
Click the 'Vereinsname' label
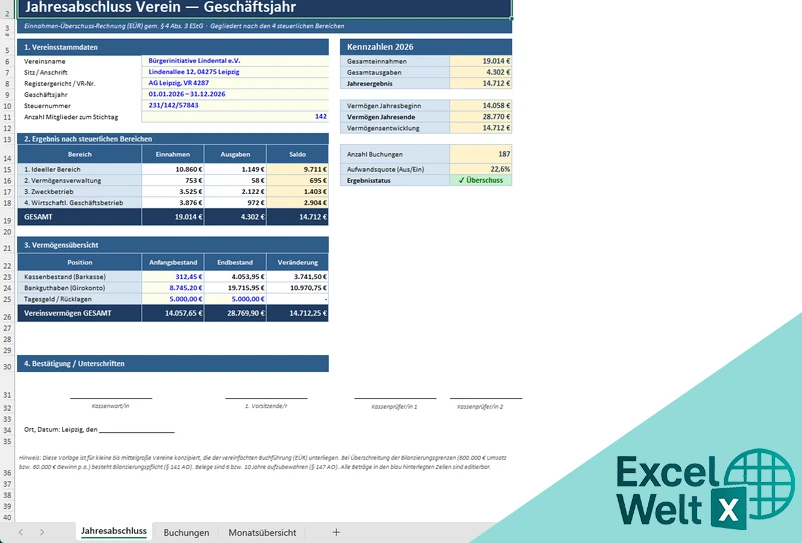click(x=44, y=61)
